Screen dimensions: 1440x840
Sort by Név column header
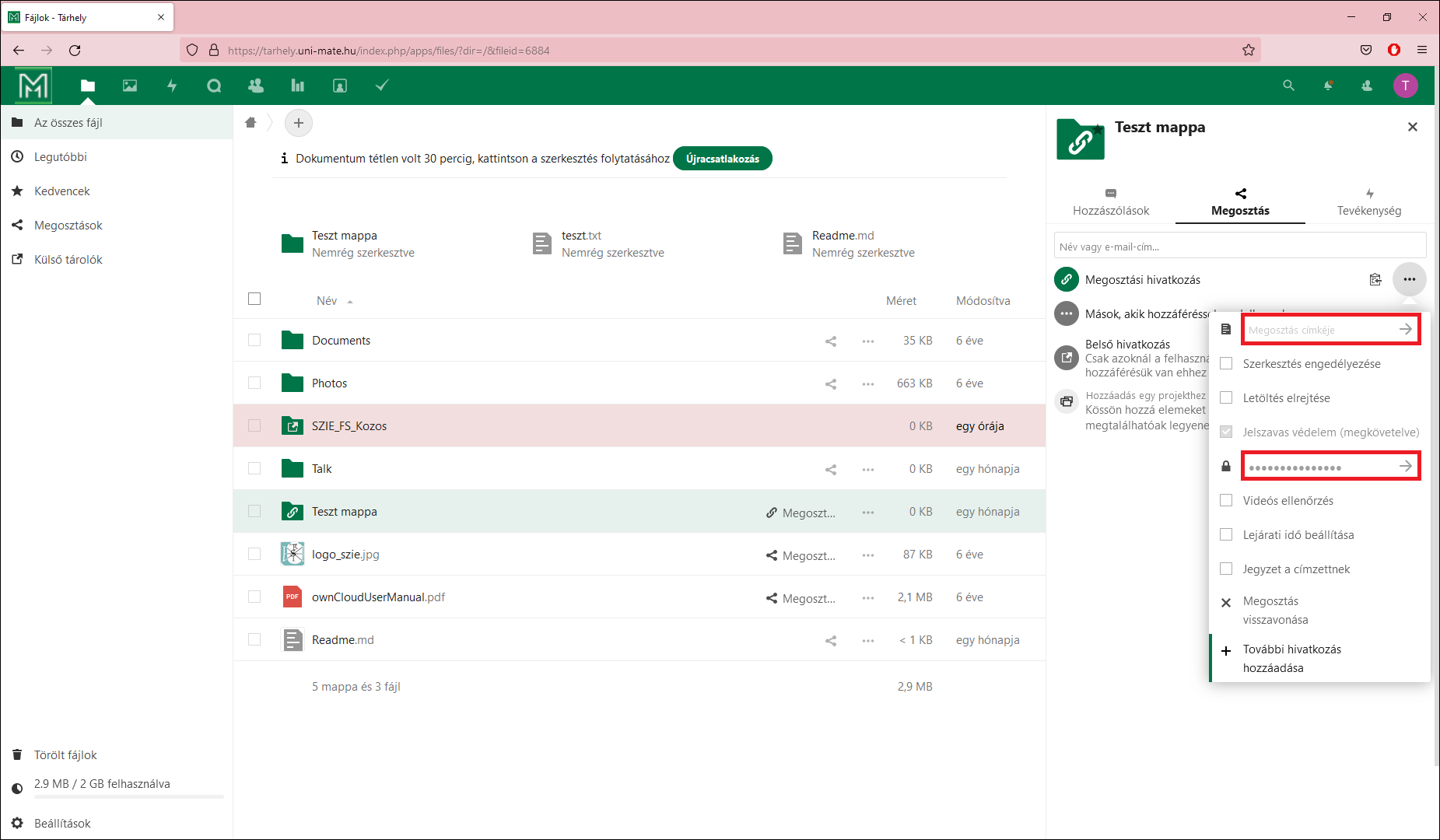click(x=327, y=301)
